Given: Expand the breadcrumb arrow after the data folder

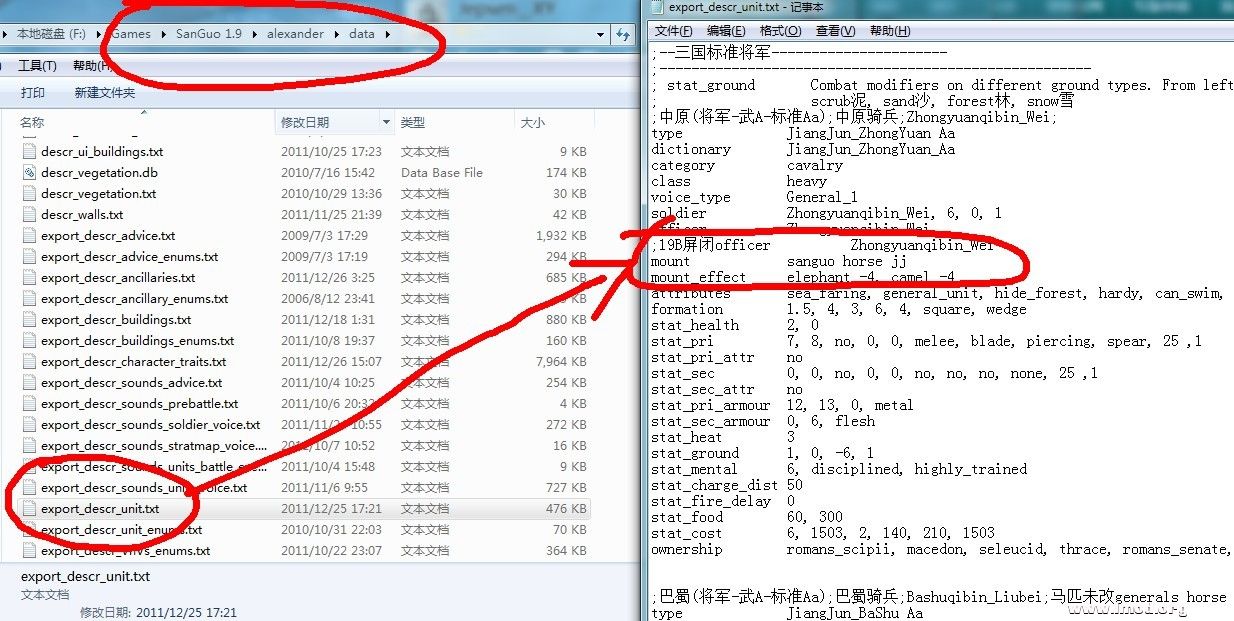Looking at the screenshot, I should [x=387, y=34].
